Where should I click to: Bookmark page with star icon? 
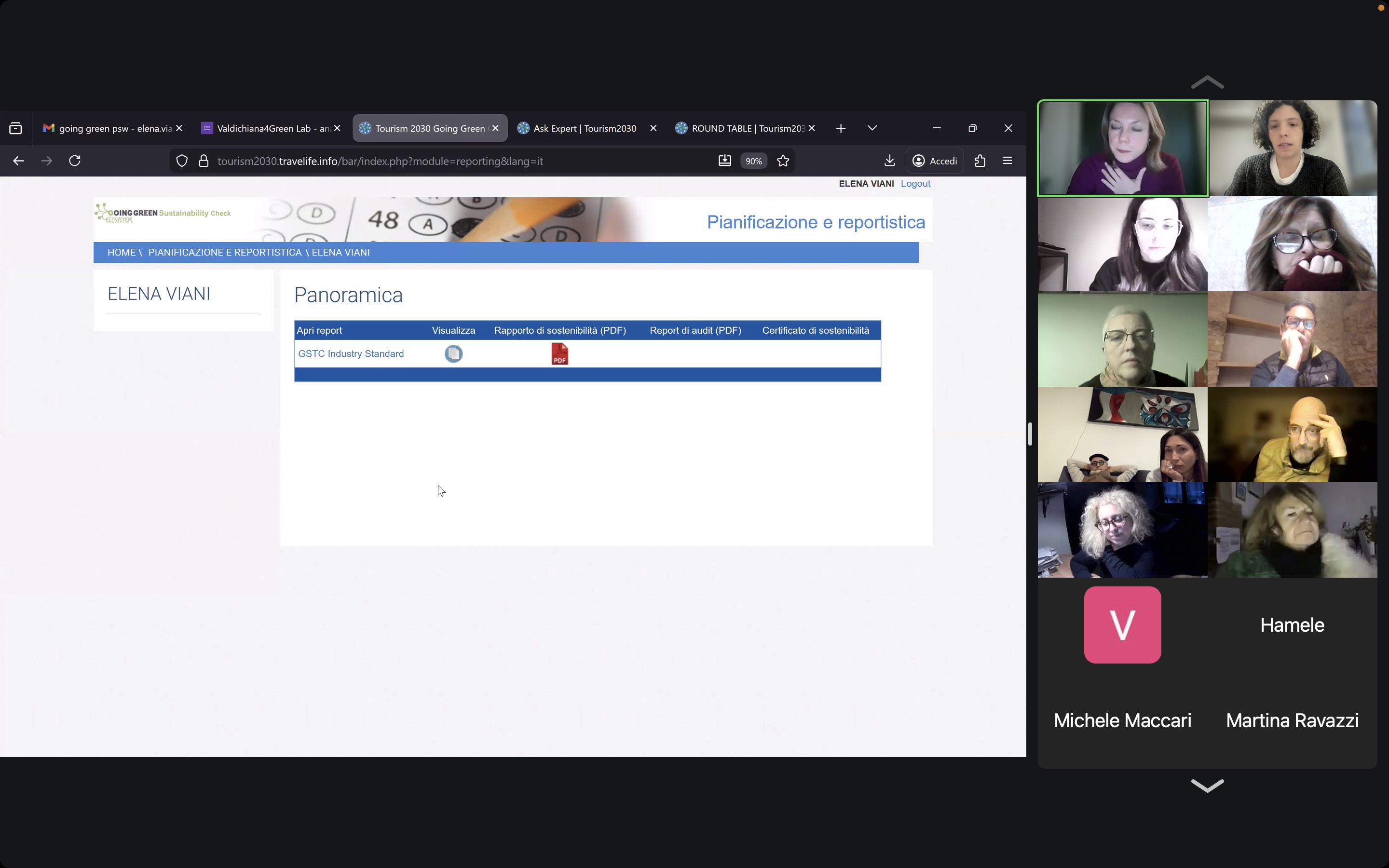(783, 161)
